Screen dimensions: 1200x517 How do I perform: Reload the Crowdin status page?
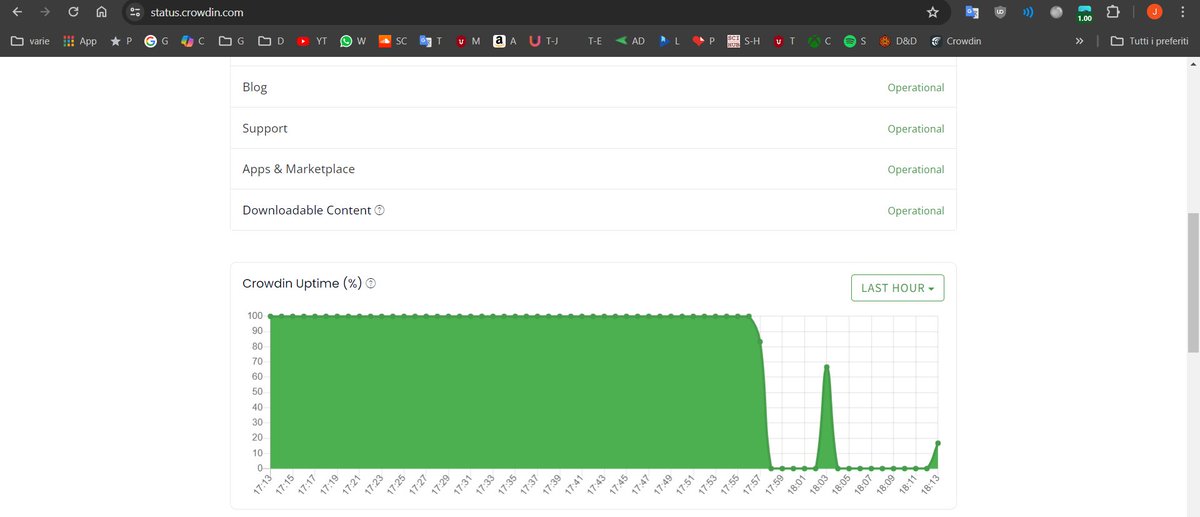(x=73, y=13)
